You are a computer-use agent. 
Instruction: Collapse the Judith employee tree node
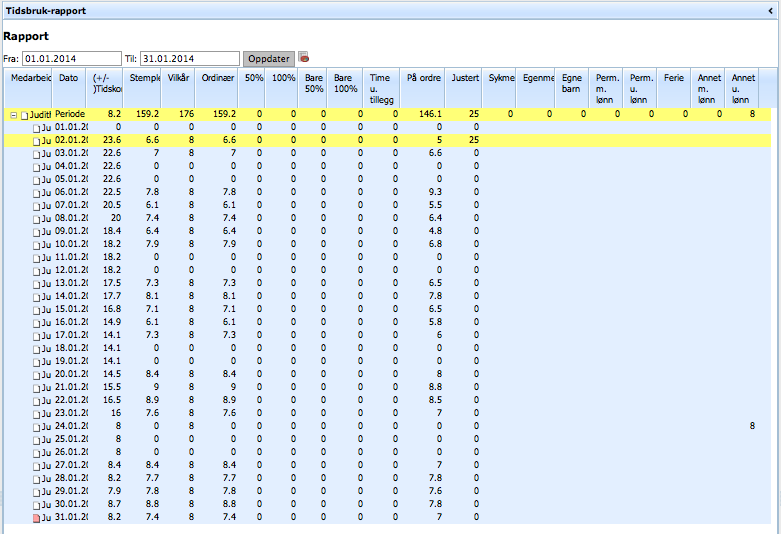(13, 115)
